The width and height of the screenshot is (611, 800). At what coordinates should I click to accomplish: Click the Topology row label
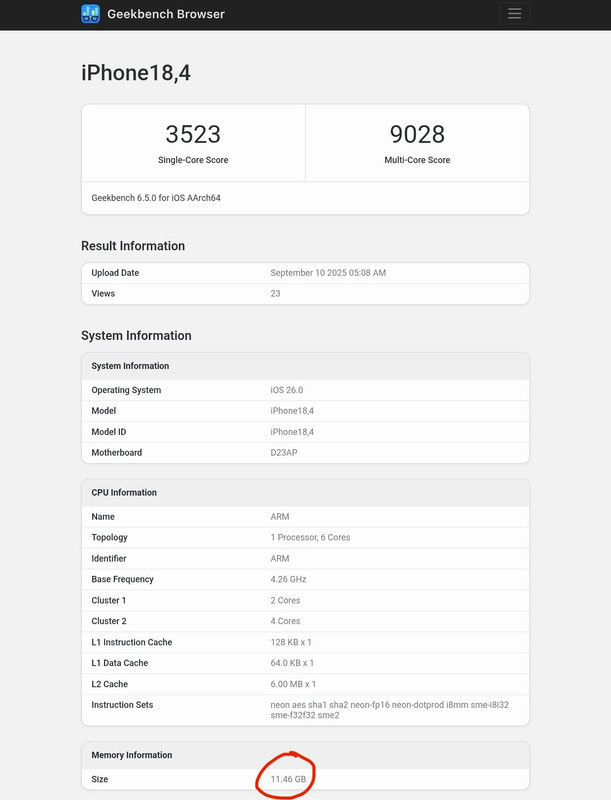coord(110,537)
